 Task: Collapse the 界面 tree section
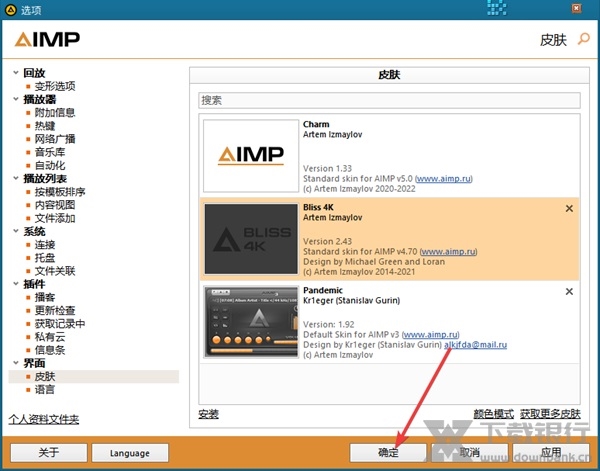pyautogui.click(x=16, y=362)
